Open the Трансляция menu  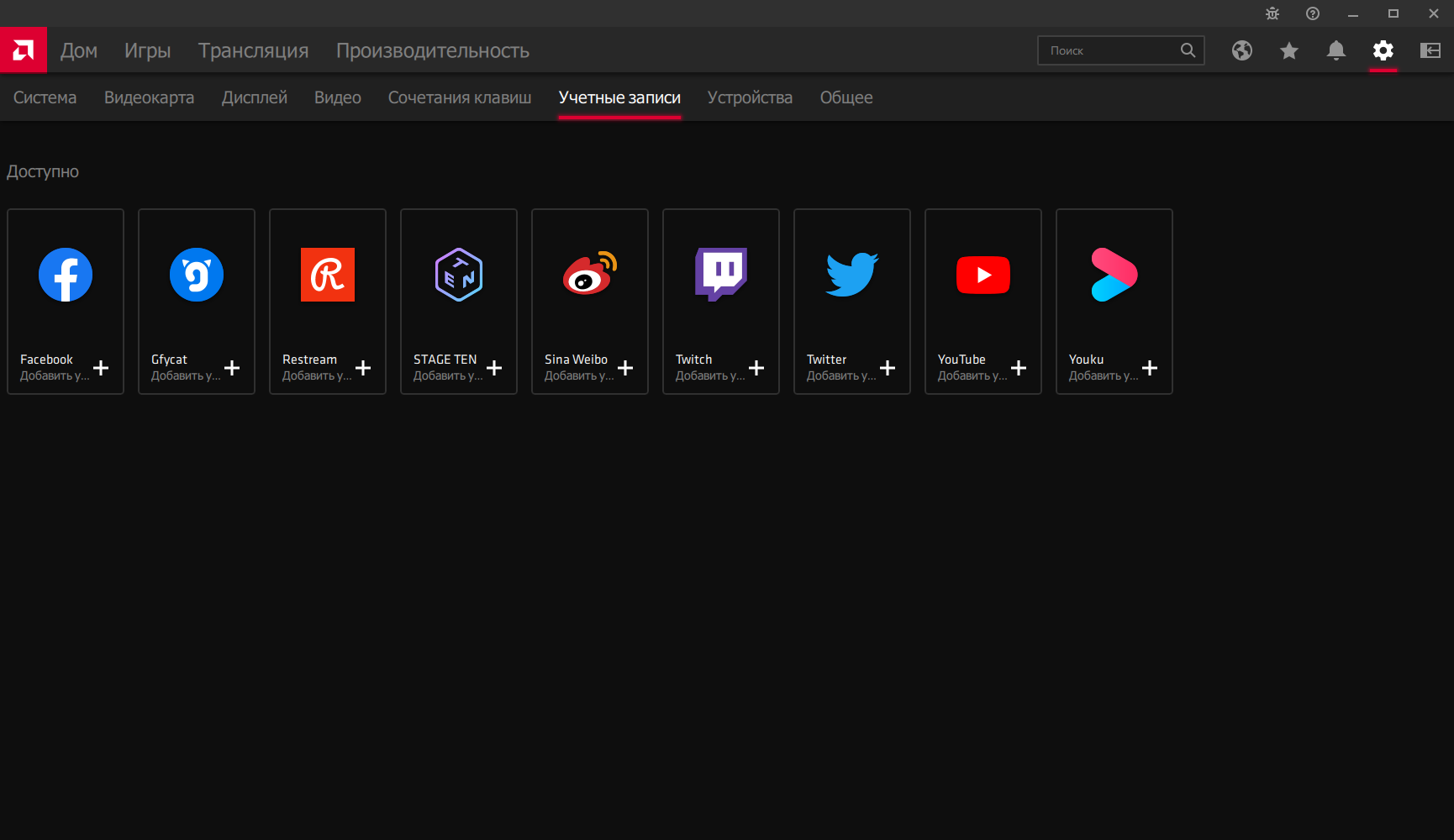tap(254, 50)
